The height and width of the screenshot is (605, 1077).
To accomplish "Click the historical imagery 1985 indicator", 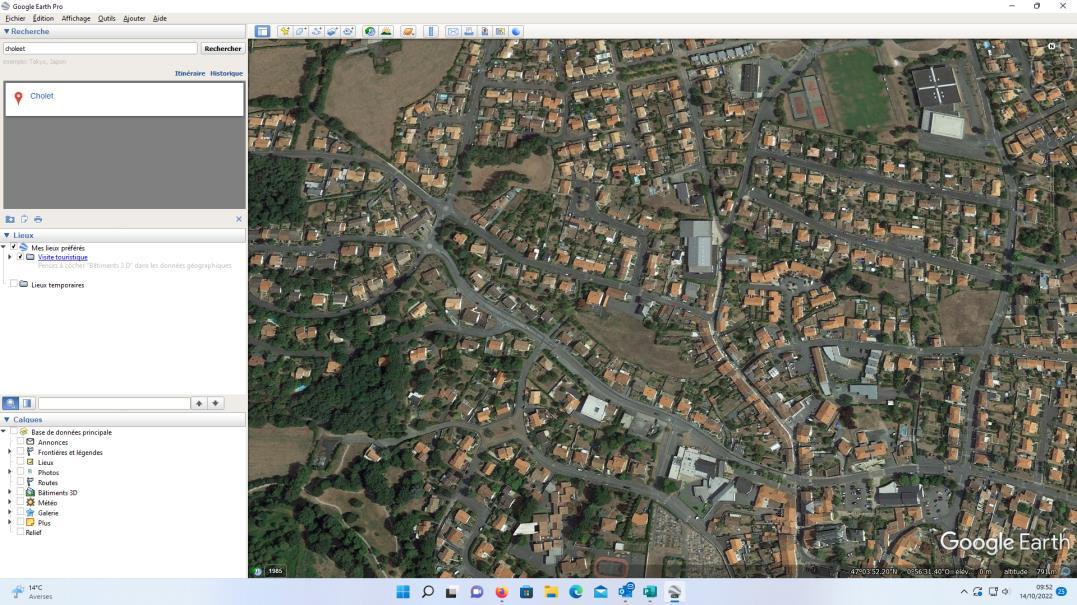I will tap(275, 571).
